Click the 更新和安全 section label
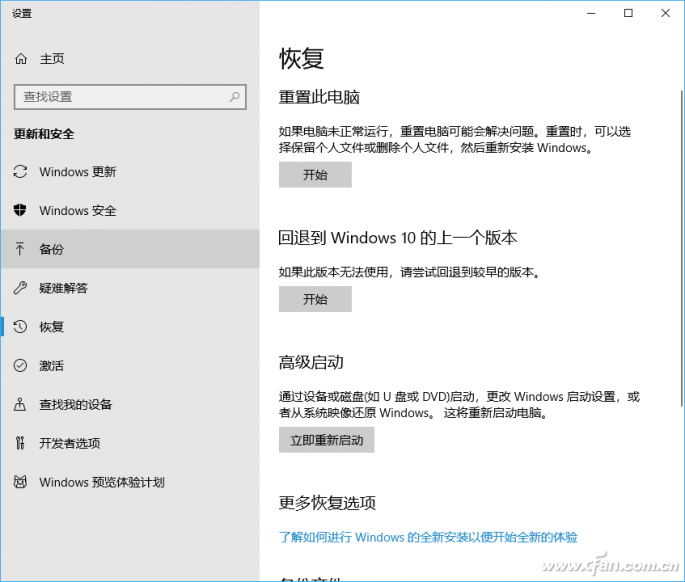Viewport: 685px width, 582px height. click(x=44, y=134)
